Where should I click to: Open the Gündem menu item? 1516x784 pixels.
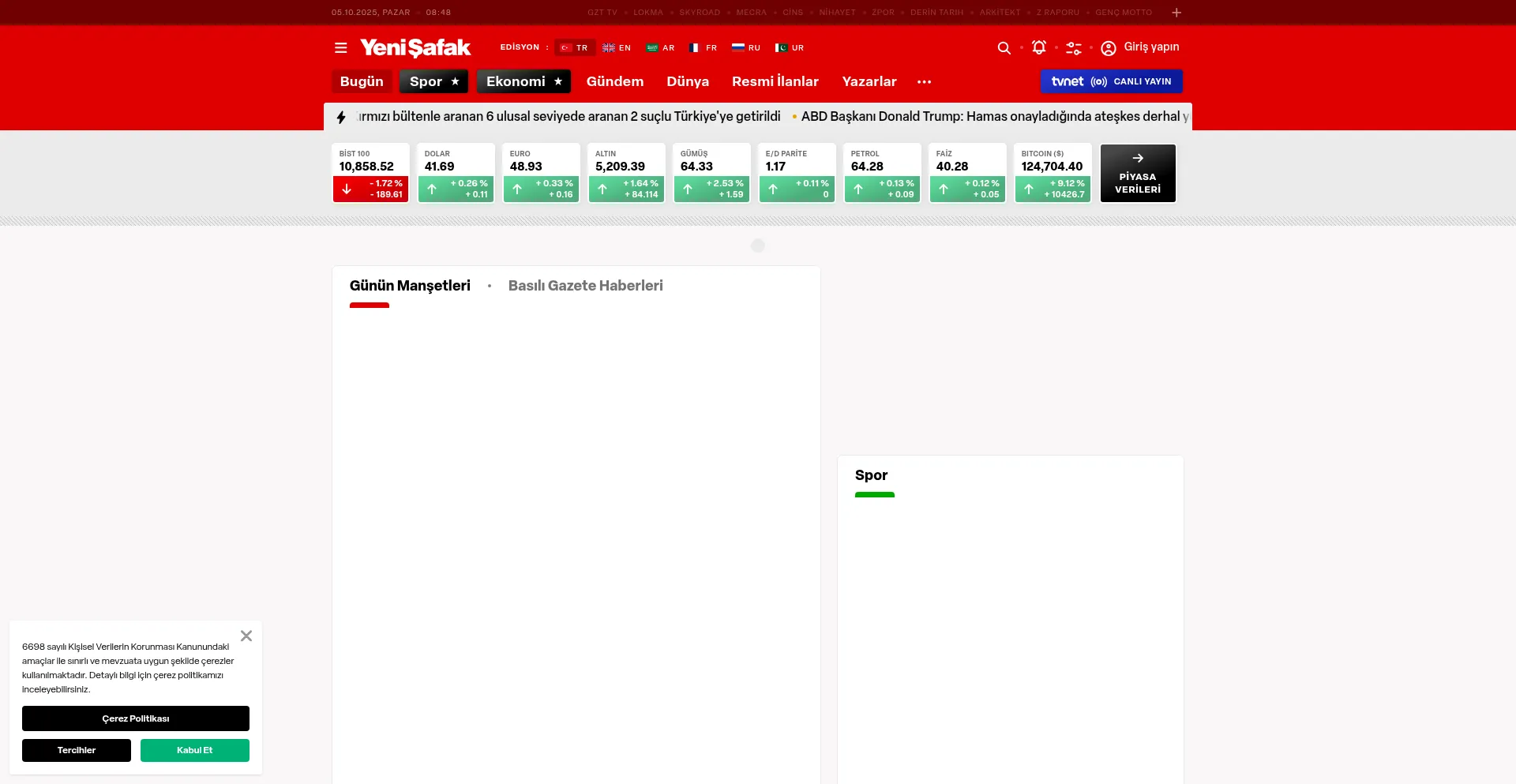pyautogui.click(x=614, y=82)
